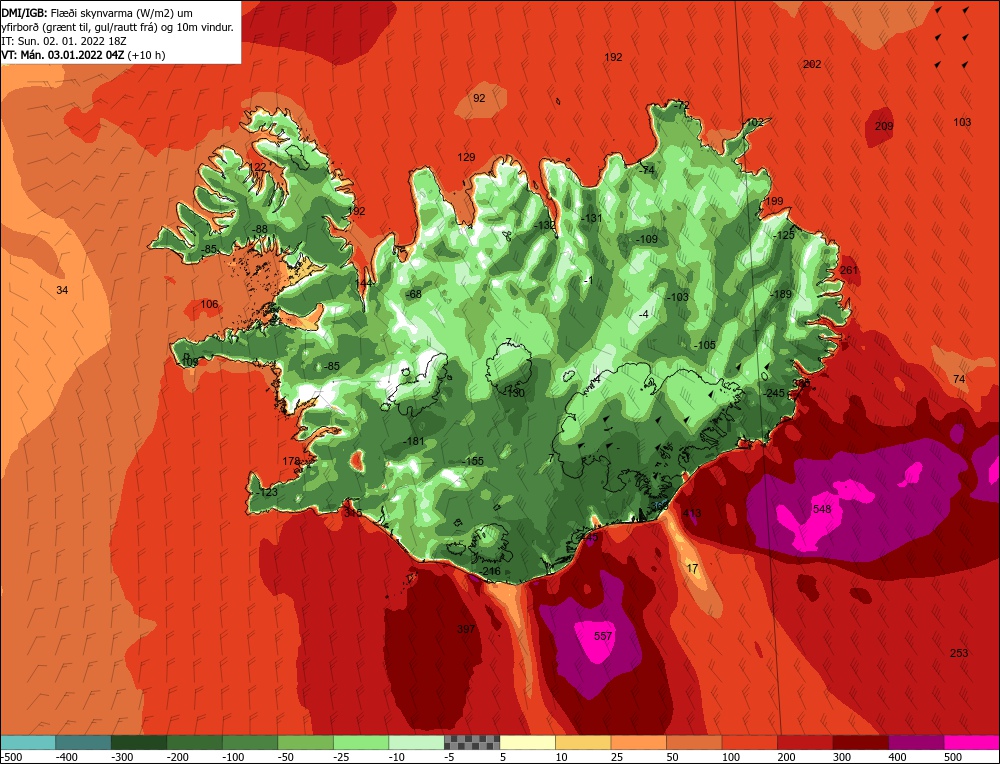This screenshot has height=764, width=1000.
Task: Click the -72 value at the northern tip
Action: [x=680, y=105]
